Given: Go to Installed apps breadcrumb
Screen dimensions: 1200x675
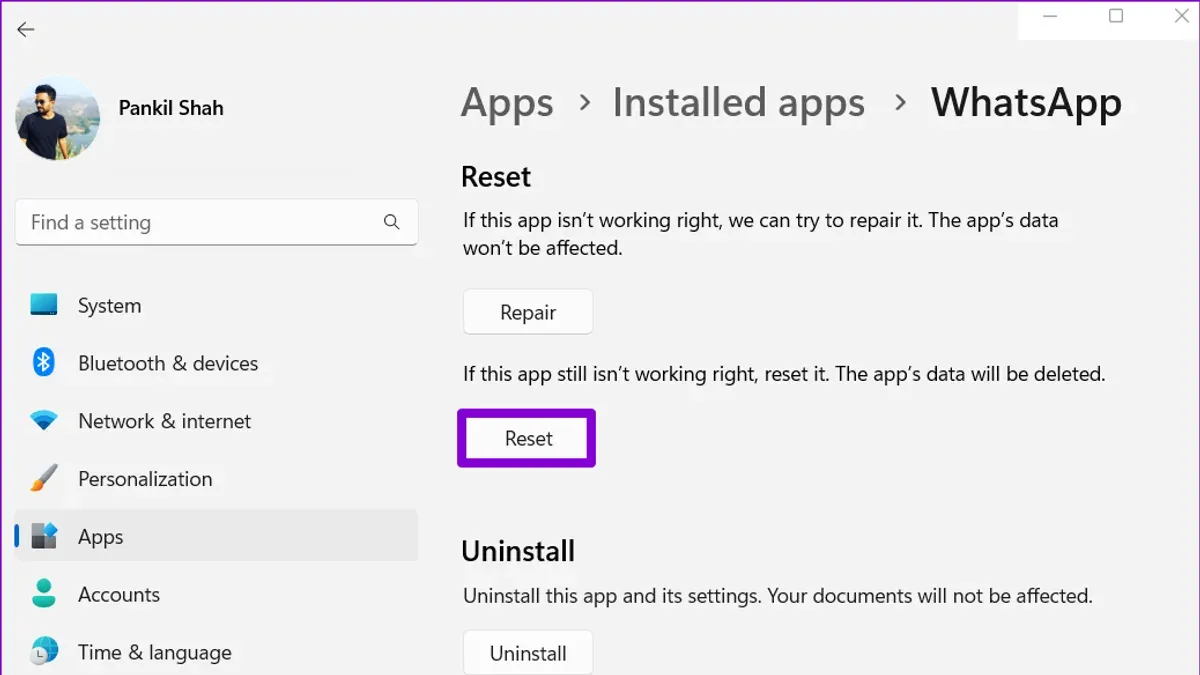Looking at the screenshot, I should tap(739, 103).
